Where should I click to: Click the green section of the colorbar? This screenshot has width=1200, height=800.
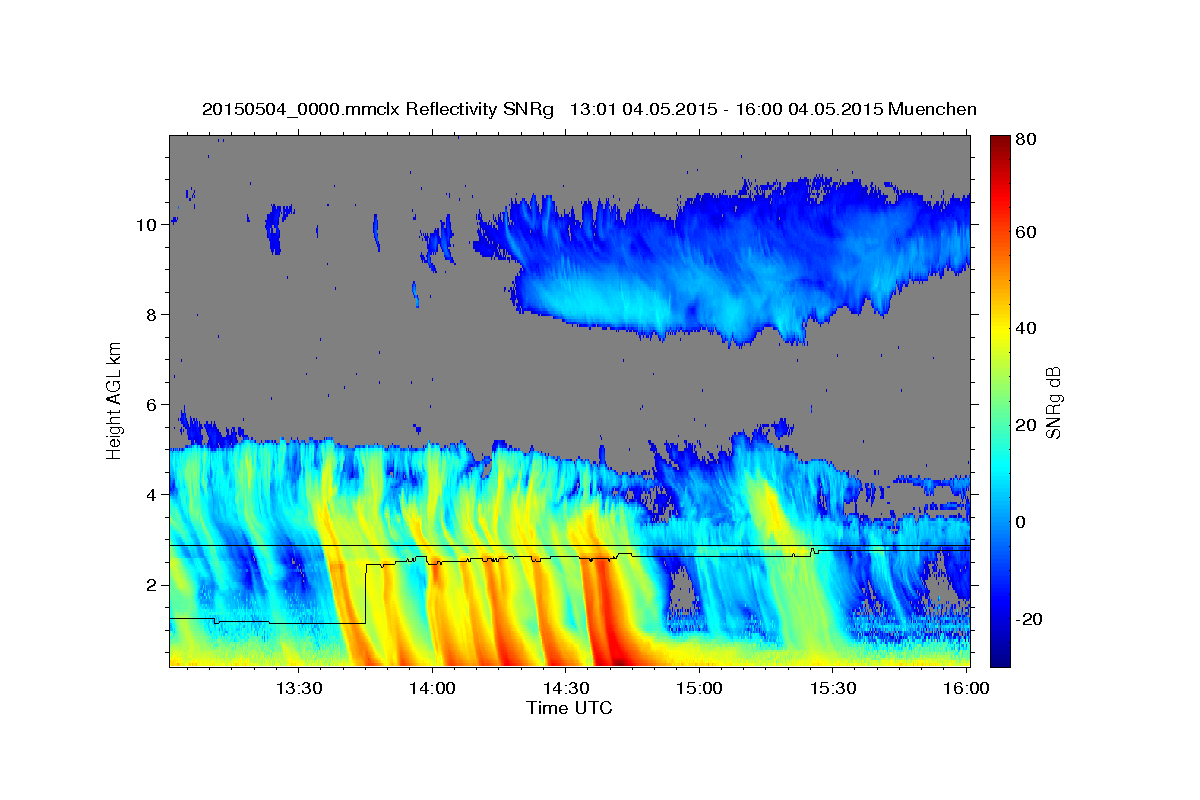point(1000,400)
